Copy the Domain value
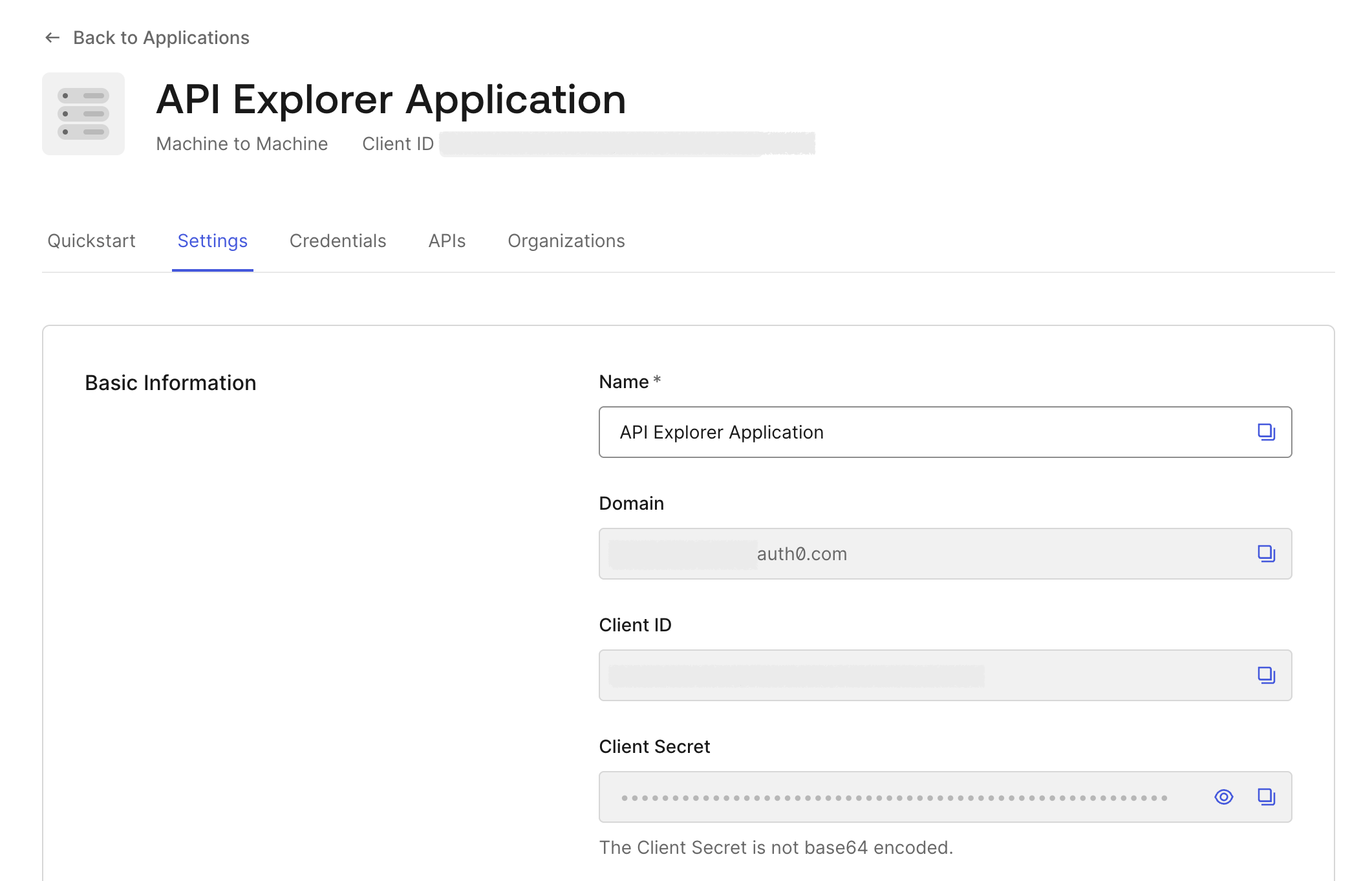1372x881 pixels. (x=1266, y=554)
